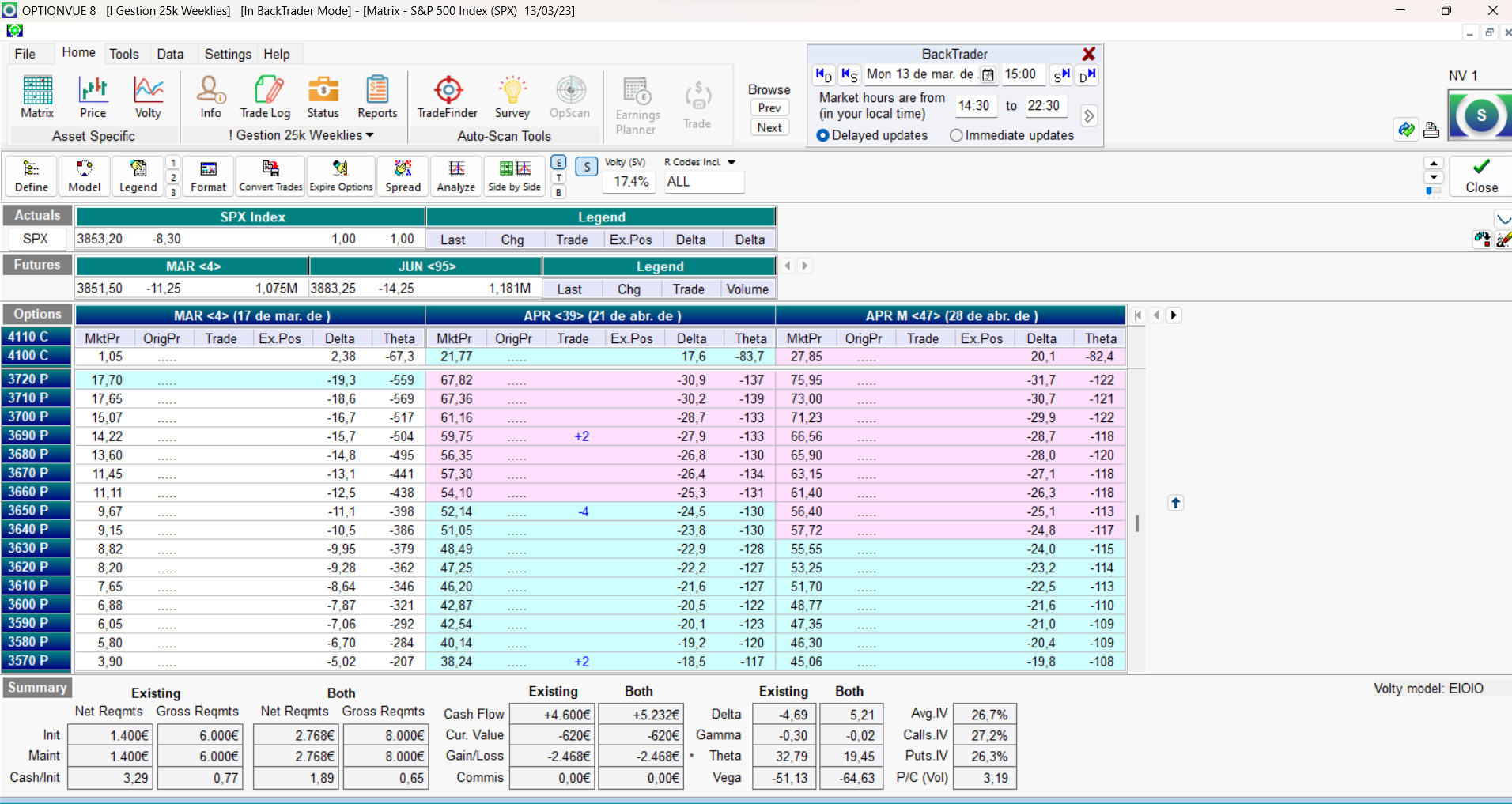
Task: Open the Model settings
Action: click(84, 176)
